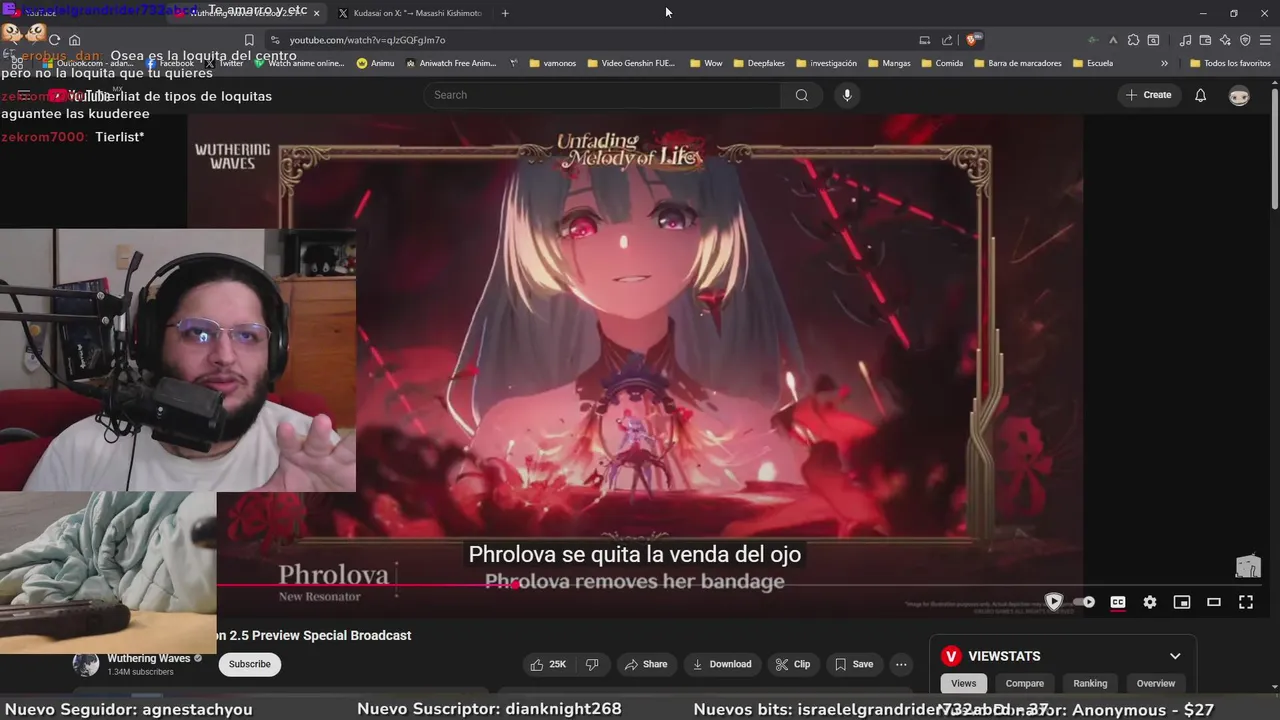The height and width of the screenshot is (720, 1280).
Task: Bookmark this page in the address bar
Action: tap(249, 40)
